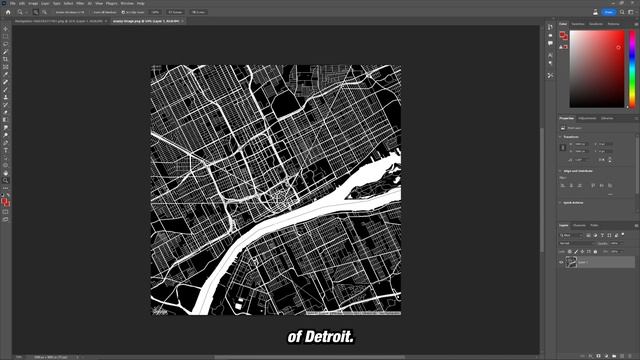The width and height of the screenshot is (640, 360).
Task: Open the Window menu
Action: [127, 3]
